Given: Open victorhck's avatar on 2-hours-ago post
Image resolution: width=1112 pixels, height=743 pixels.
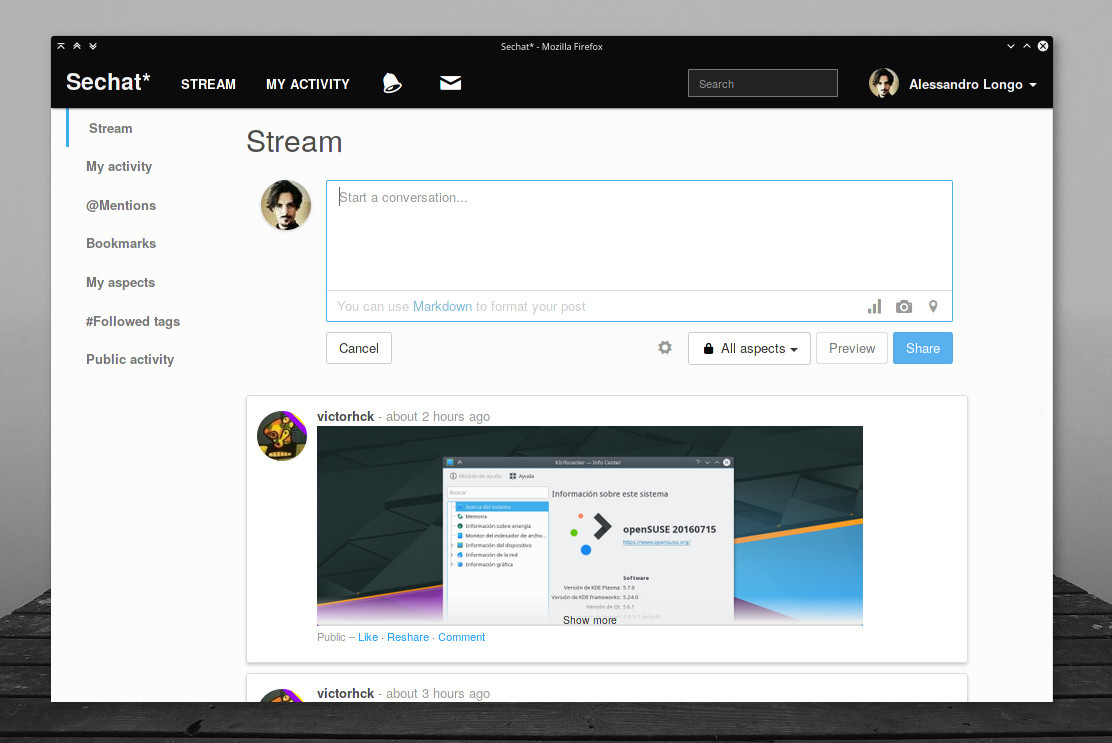Looking at the screenshot, I should click(282, 435).
